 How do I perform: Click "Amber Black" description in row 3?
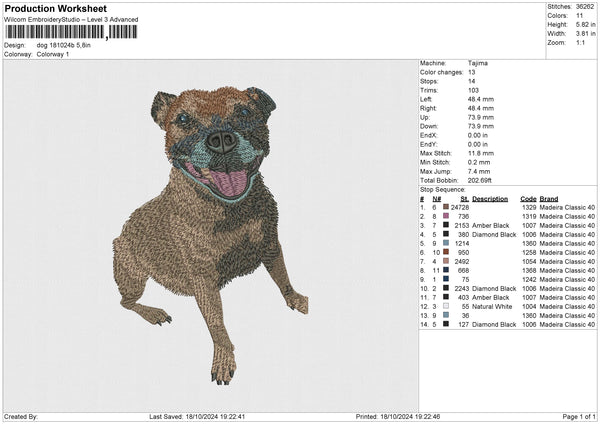tap(491, 225)
